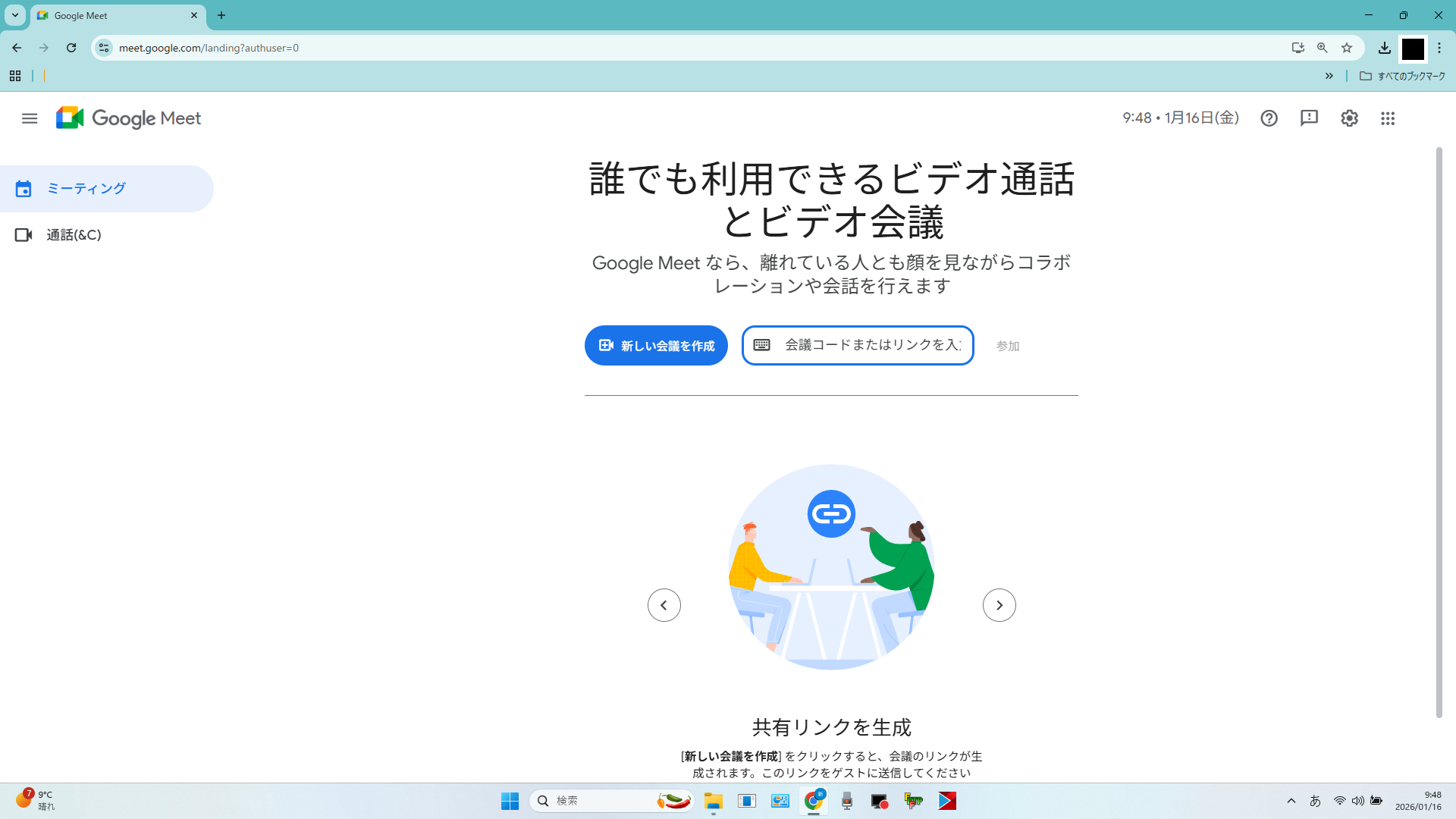1456x819 pixels.
Task: Open the main hamburger menu
Action: coord(30,118)
